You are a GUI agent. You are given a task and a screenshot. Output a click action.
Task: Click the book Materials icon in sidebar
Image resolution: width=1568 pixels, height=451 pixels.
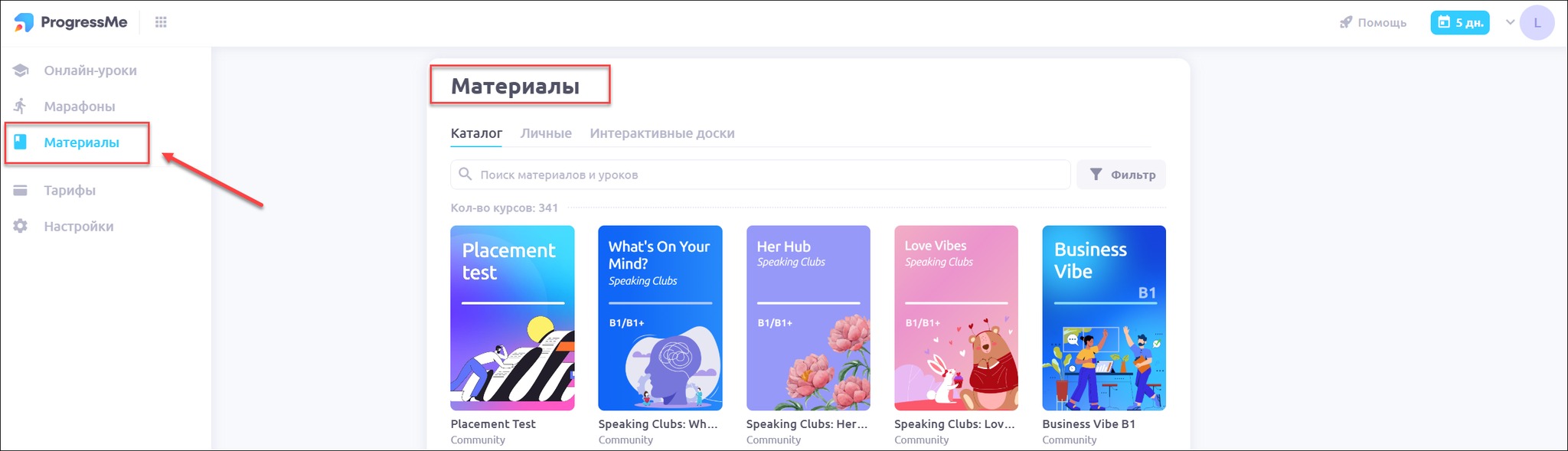click(21, 142)
